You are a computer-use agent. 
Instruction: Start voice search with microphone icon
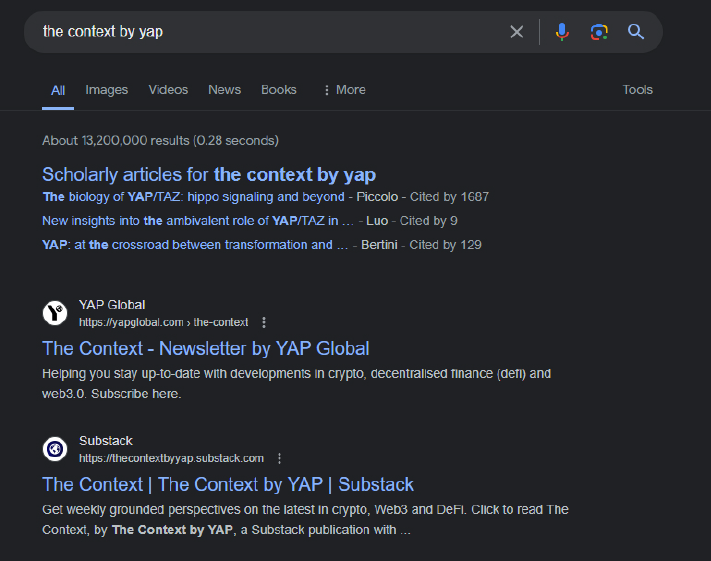coord(562,32)
